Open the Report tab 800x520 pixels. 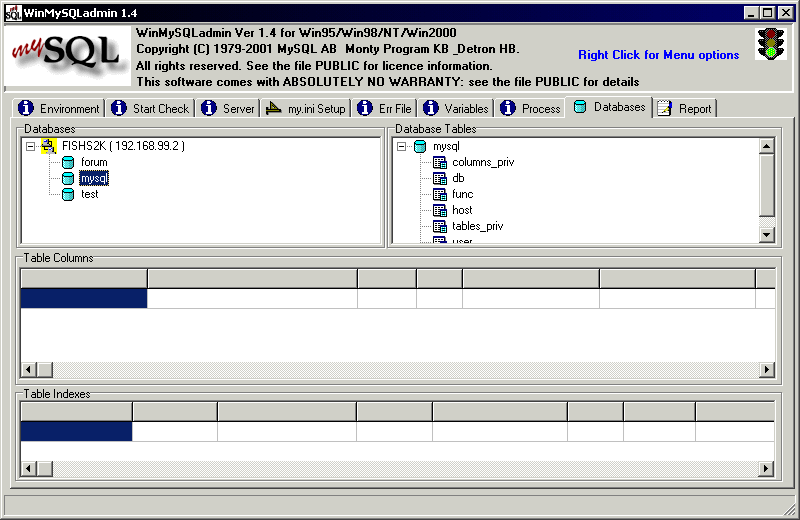(685, 108)
